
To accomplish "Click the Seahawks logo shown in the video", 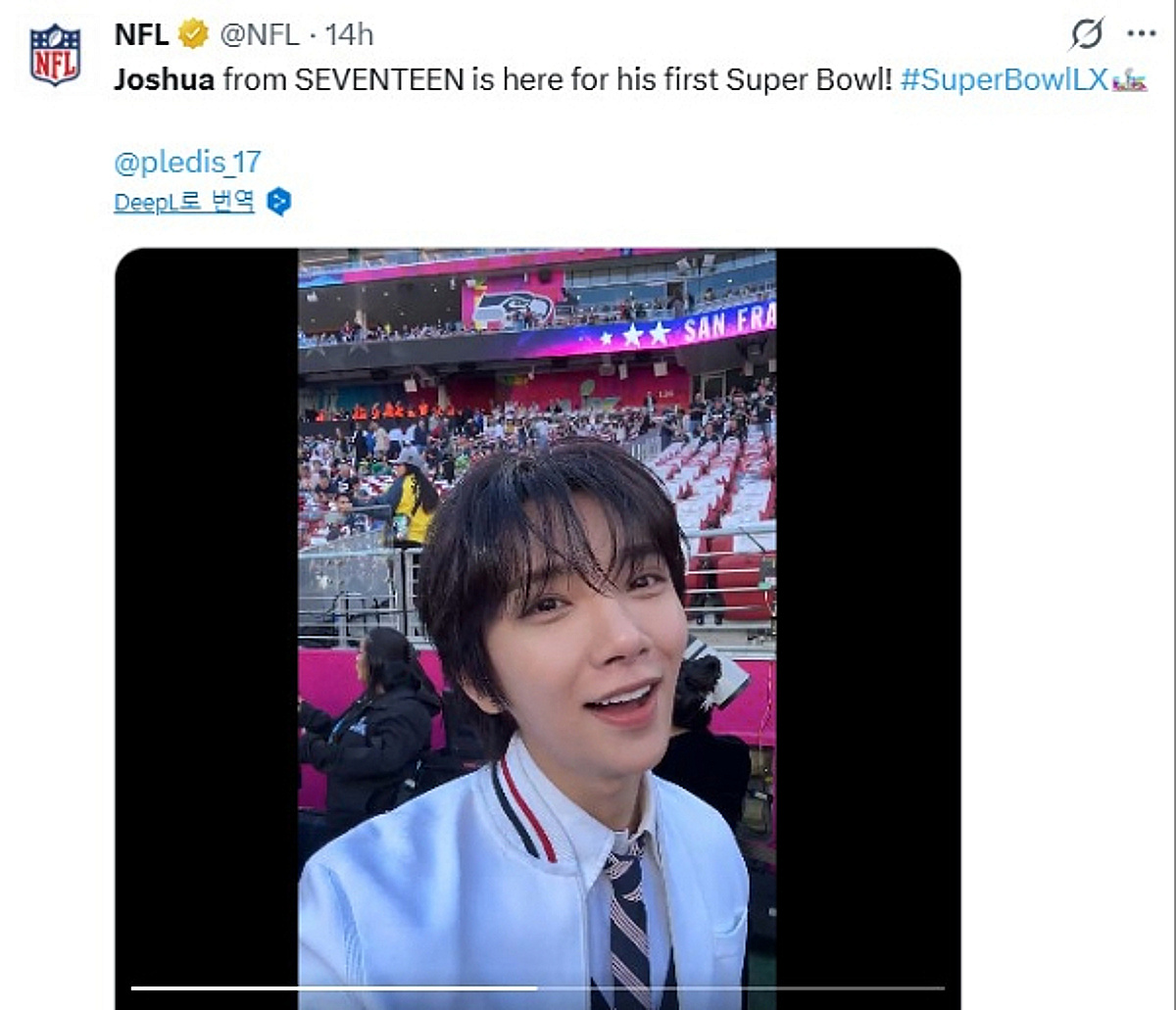I will pos(513,309).
